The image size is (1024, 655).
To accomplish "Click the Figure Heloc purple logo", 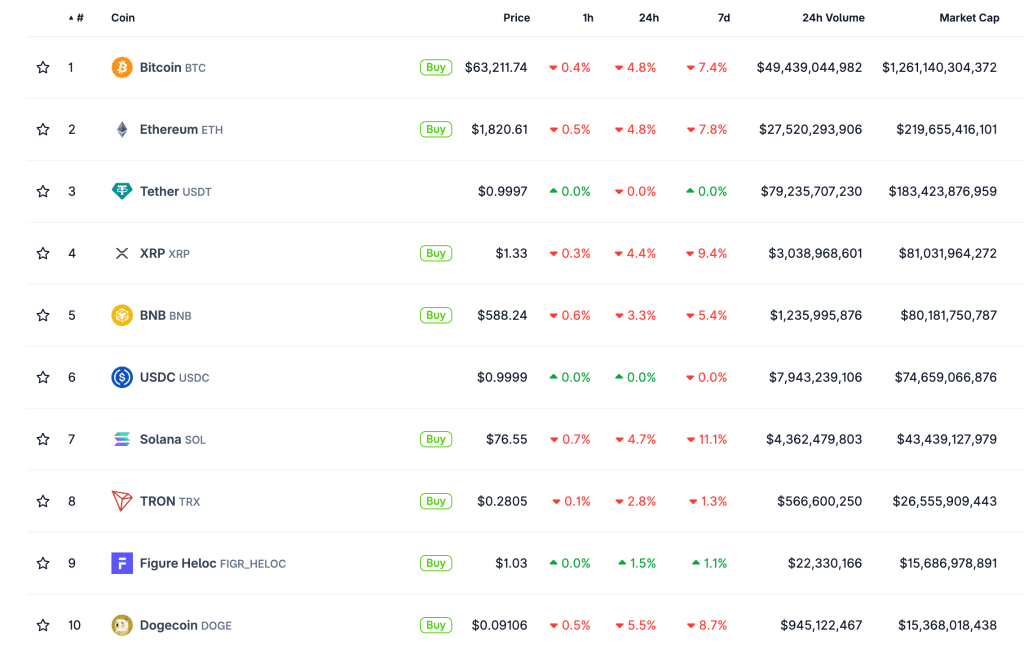I will pos(121,564).
